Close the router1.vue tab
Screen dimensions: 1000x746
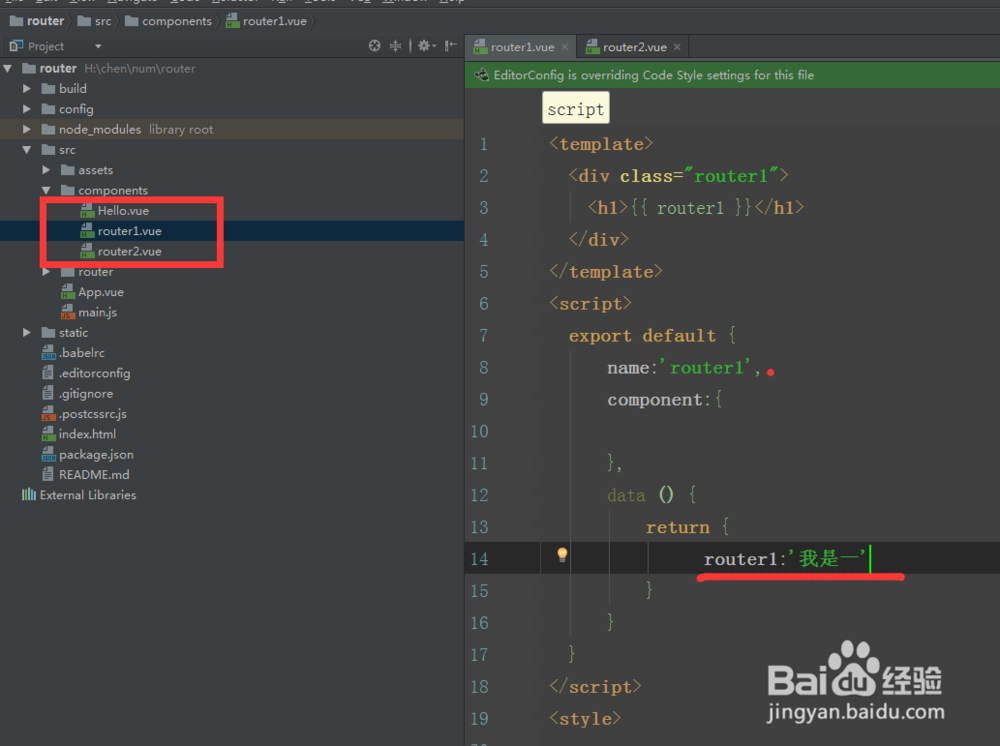[x=564, y=47]
